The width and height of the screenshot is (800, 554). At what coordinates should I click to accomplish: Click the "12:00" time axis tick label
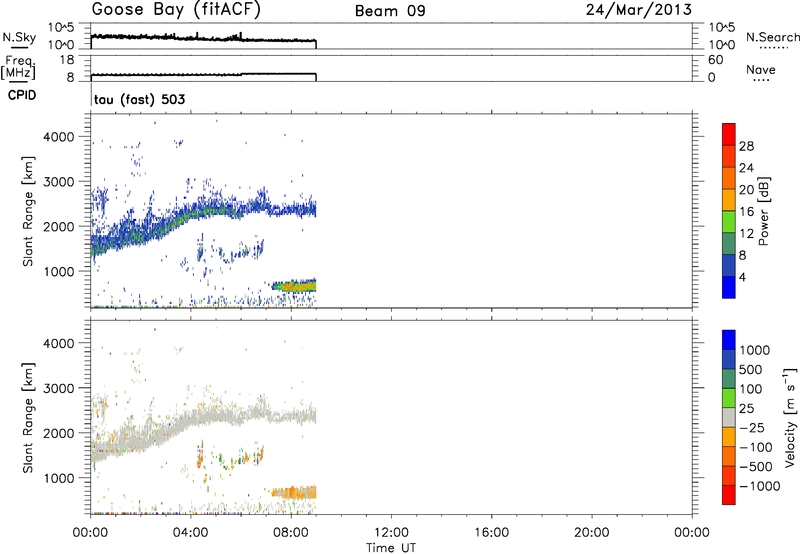[391, 533]
